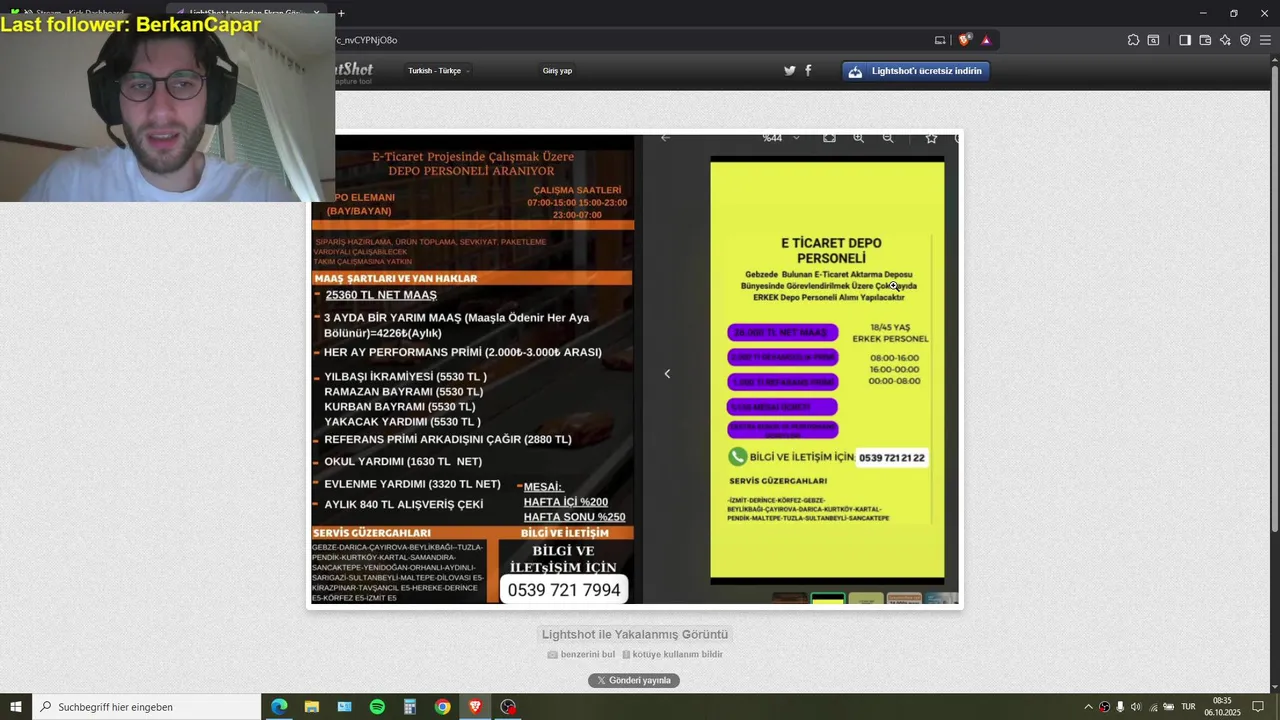Toggle the browser sidebar panel icon
Image resolution: width=1280 pixels, height=720 pixels.
click(1185, 40)
